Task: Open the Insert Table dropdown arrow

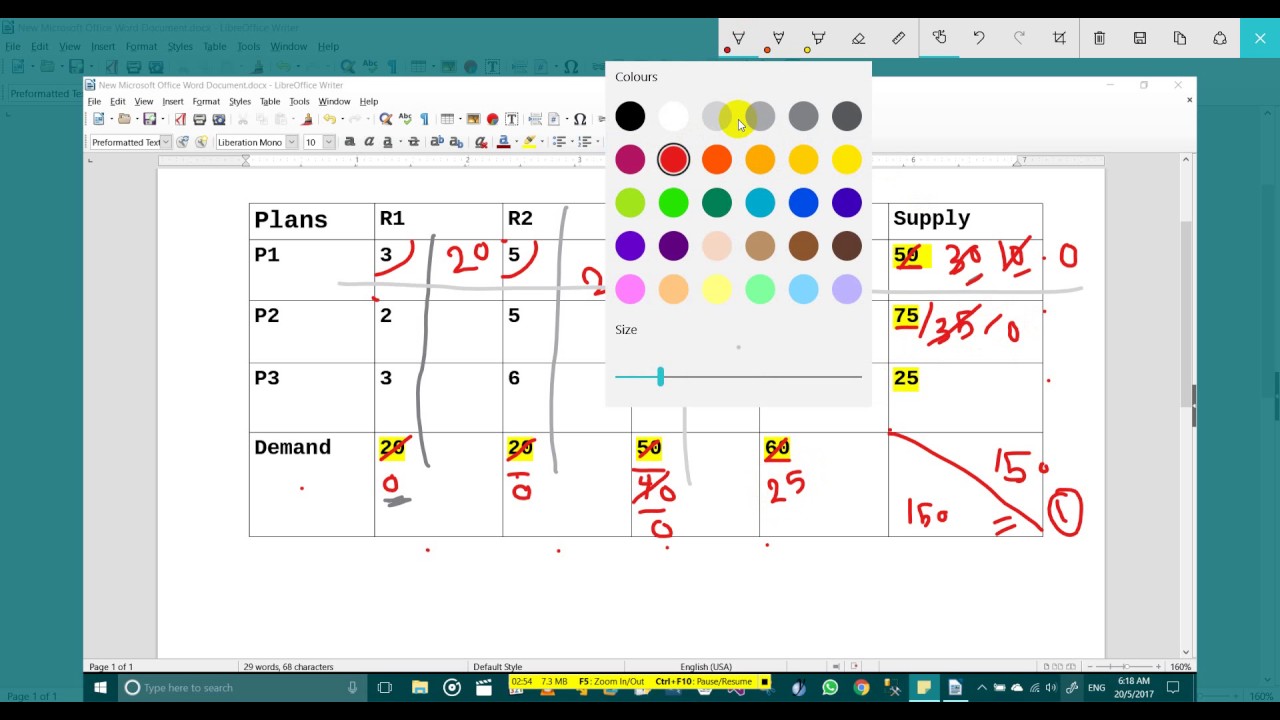Action: [x=460, y=119]
